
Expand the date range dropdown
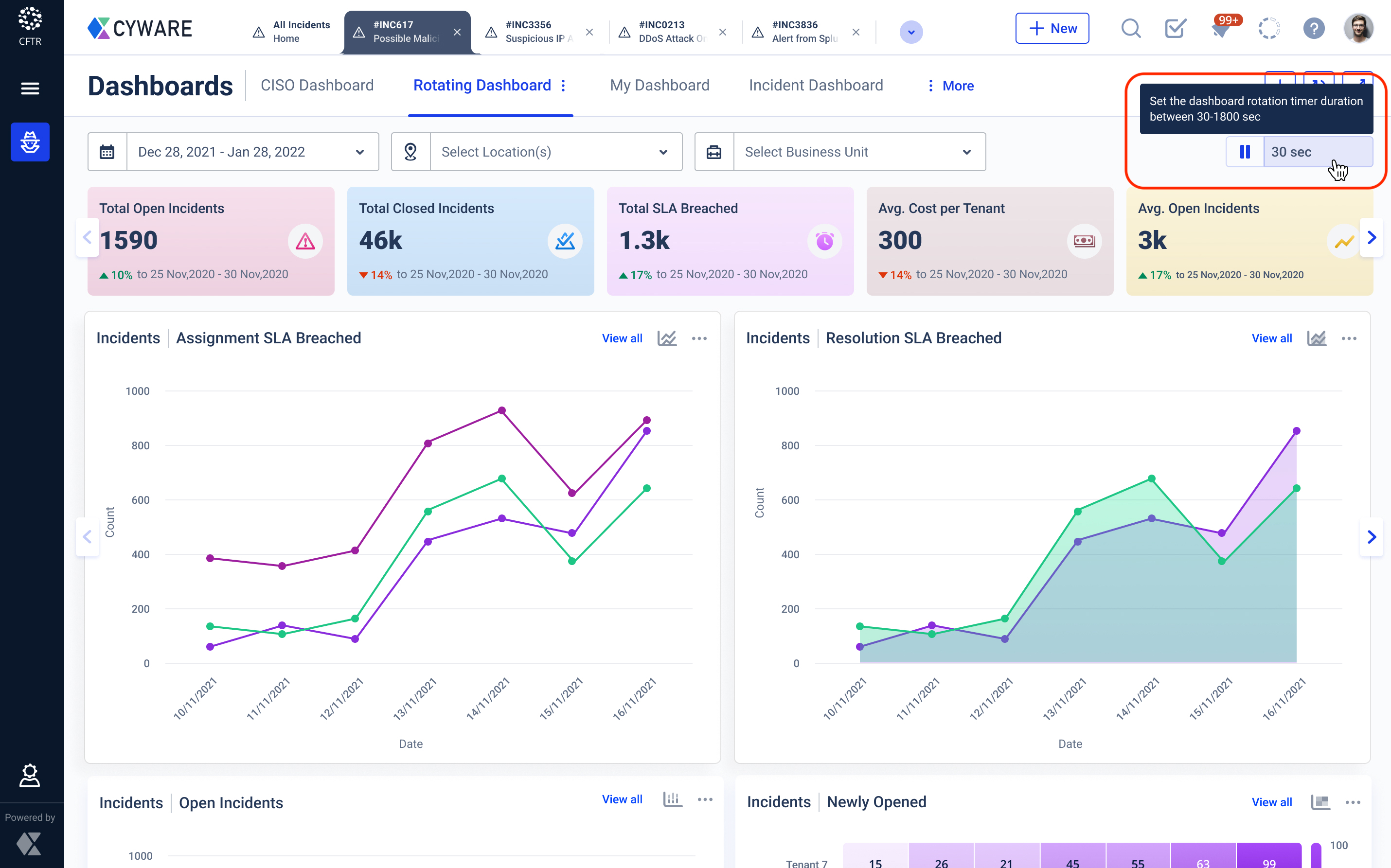click(x=359, y=152)
